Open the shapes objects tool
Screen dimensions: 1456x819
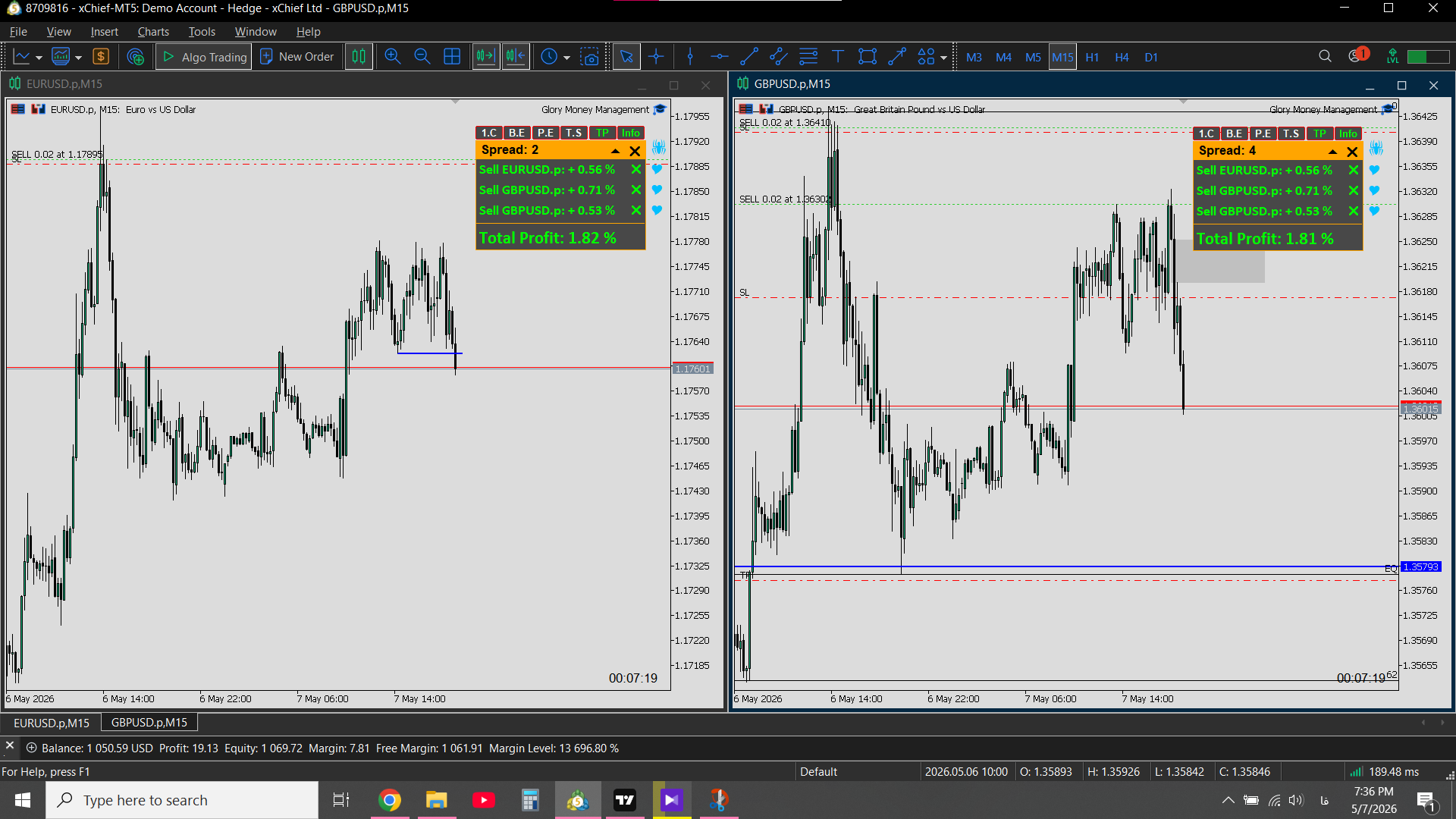[x=926, y=57]
